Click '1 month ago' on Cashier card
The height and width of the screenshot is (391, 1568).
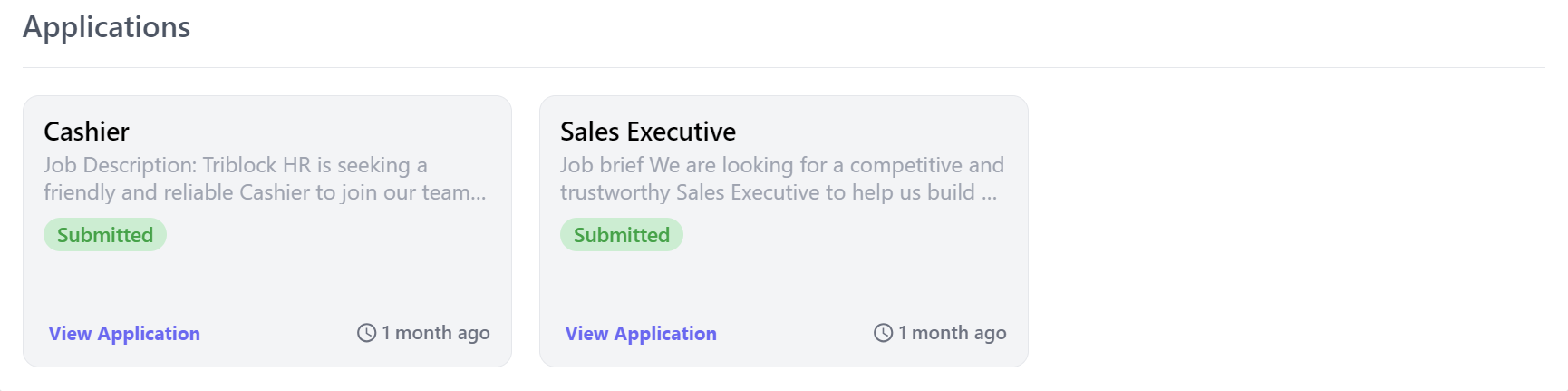436,333
